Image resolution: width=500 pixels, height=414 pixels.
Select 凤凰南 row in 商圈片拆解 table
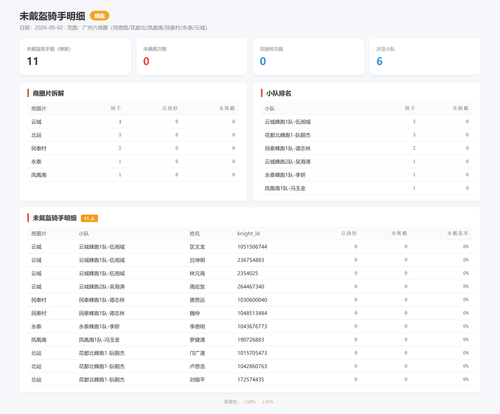[133, 175]
